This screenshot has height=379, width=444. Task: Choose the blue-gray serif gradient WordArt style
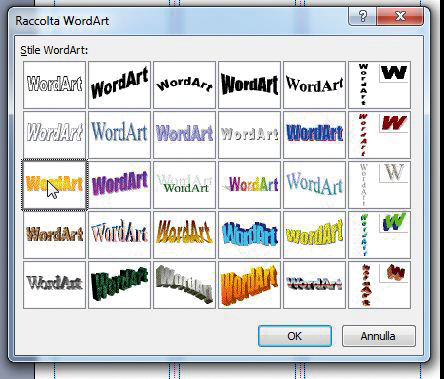pos(120,135)
